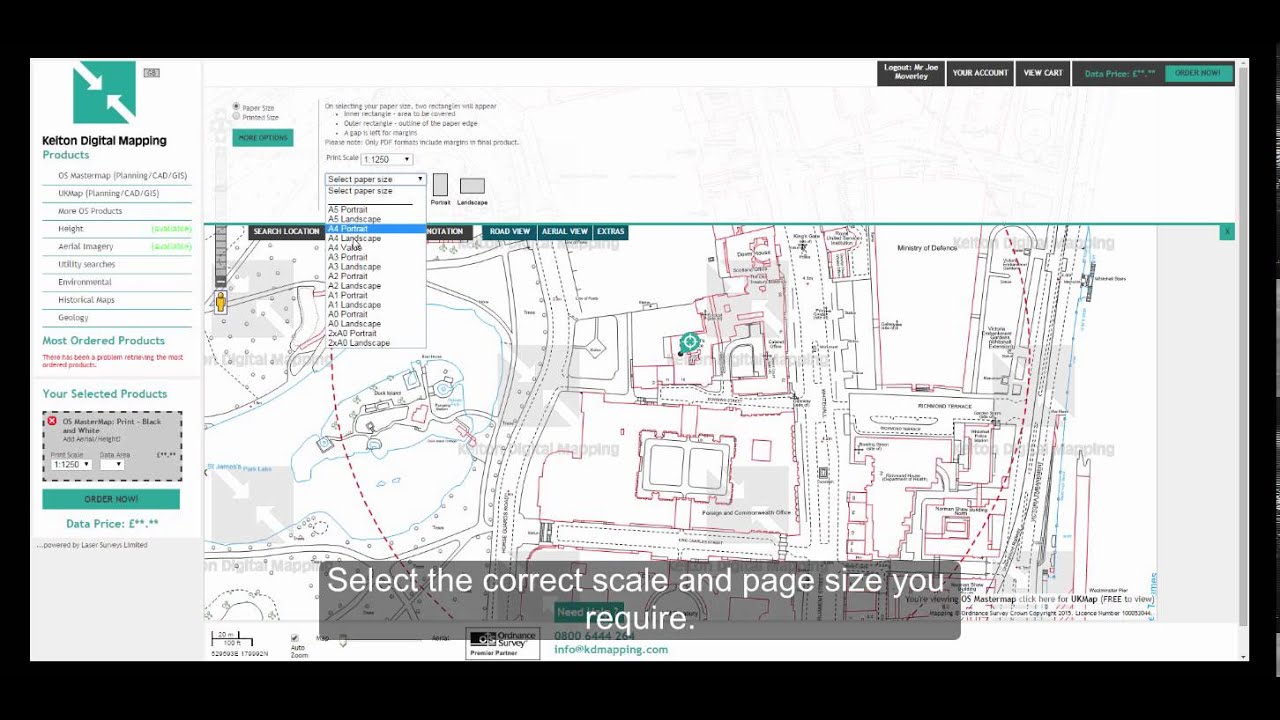Click the small icon beside the logo
The image size is (1280, 720).
[x=151, y=72]
